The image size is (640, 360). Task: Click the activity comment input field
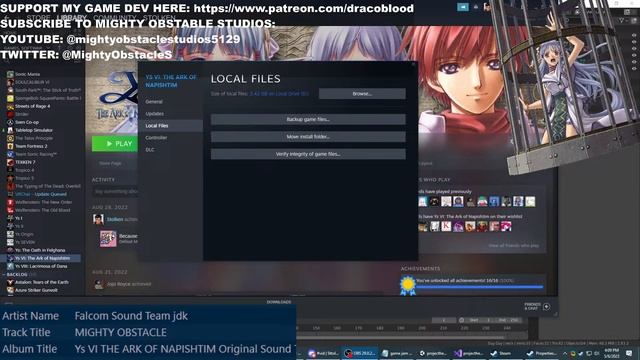coord(116,191)
